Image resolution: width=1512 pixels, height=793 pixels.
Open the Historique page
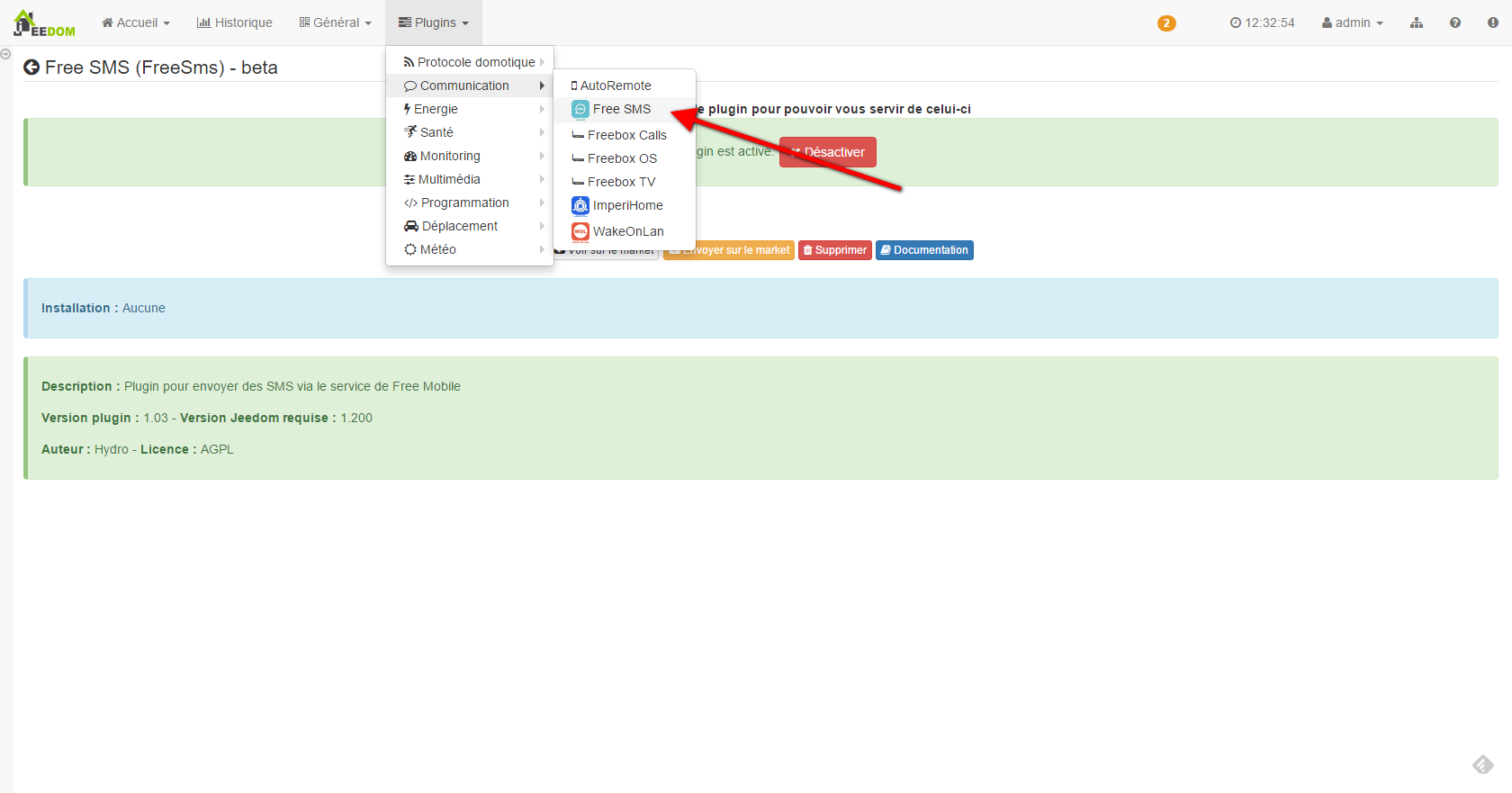(235, 23)
